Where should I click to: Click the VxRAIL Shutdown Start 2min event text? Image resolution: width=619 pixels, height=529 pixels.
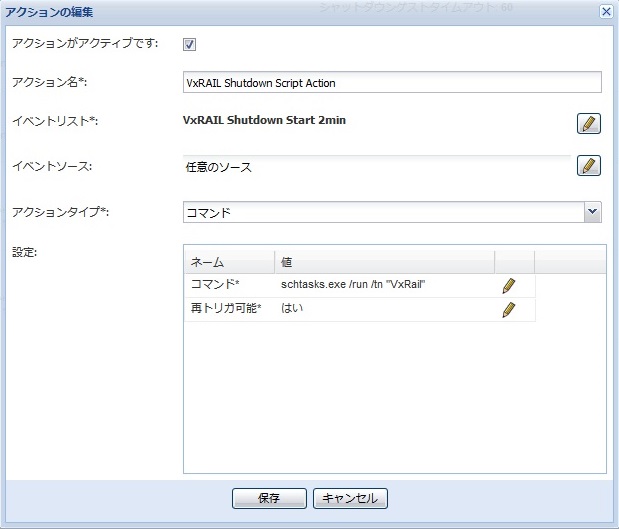point(264,121)
